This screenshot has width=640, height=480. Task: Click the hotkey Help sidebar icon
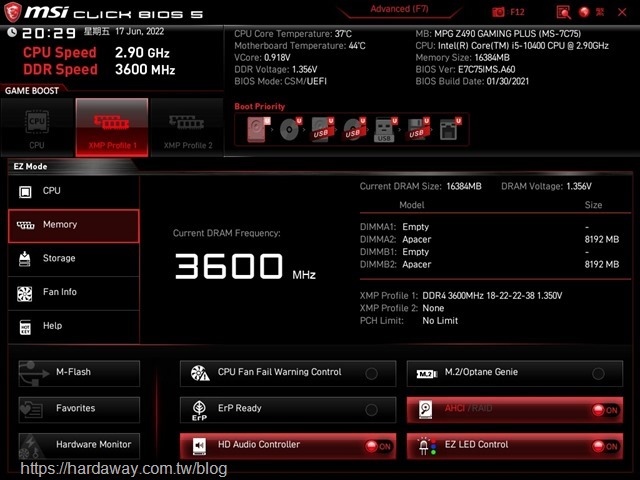(x=25, y=327)
